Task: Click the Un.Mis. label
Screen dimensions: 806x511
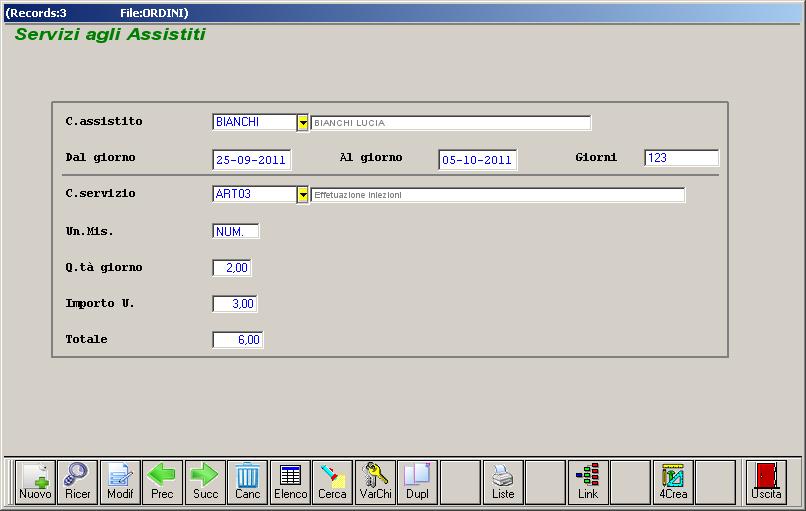Action: coord(89,231)
